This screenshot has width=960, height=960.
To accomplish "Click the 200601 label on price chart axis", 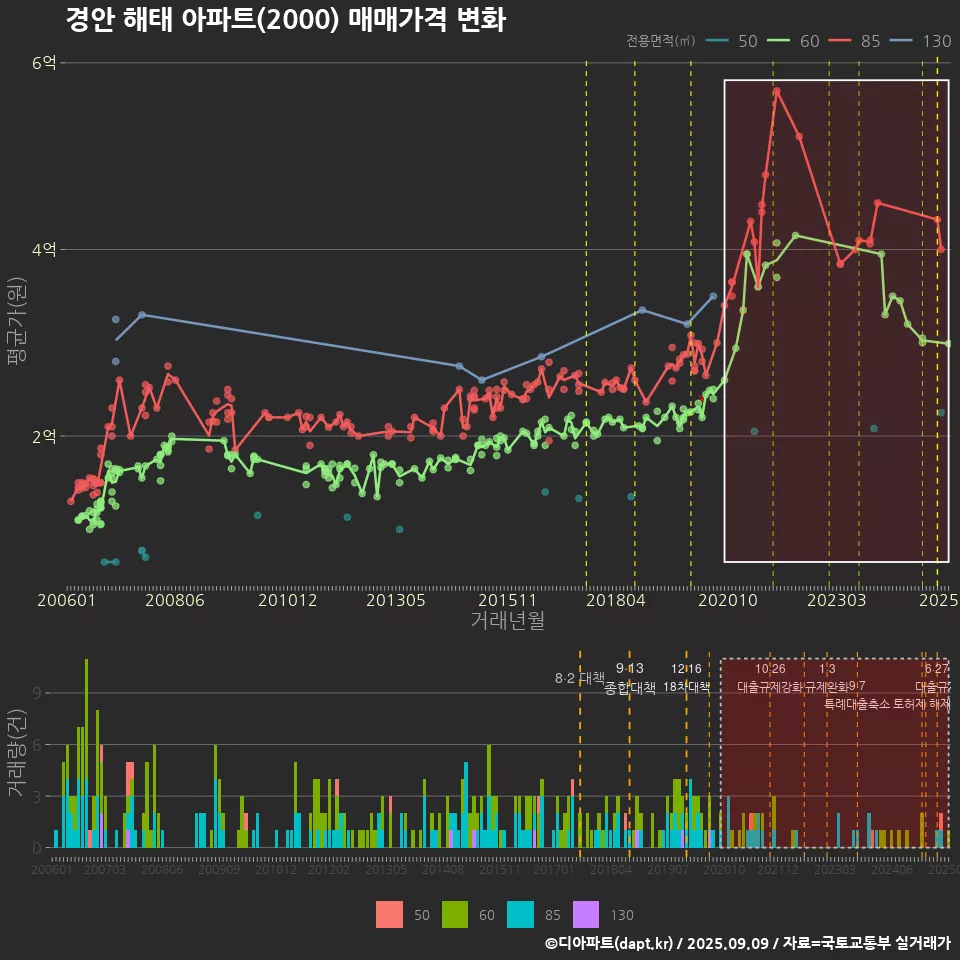I will [66, 600].
